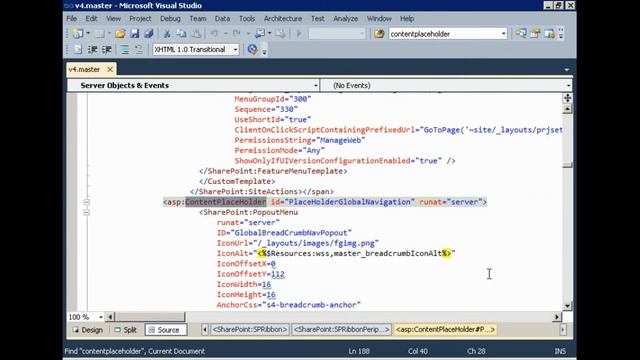Open the Tools menu
The height and width of the screenshot is (360, 640).
click(x=247, y=19)
